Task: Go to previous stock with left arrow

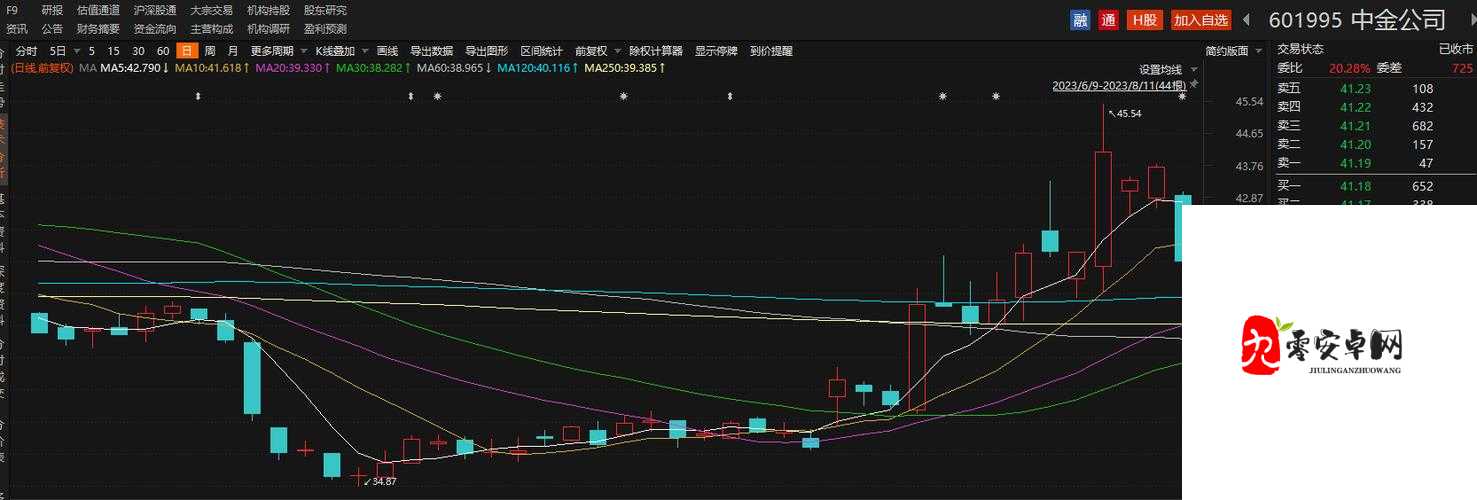Action: point(1247,20)
